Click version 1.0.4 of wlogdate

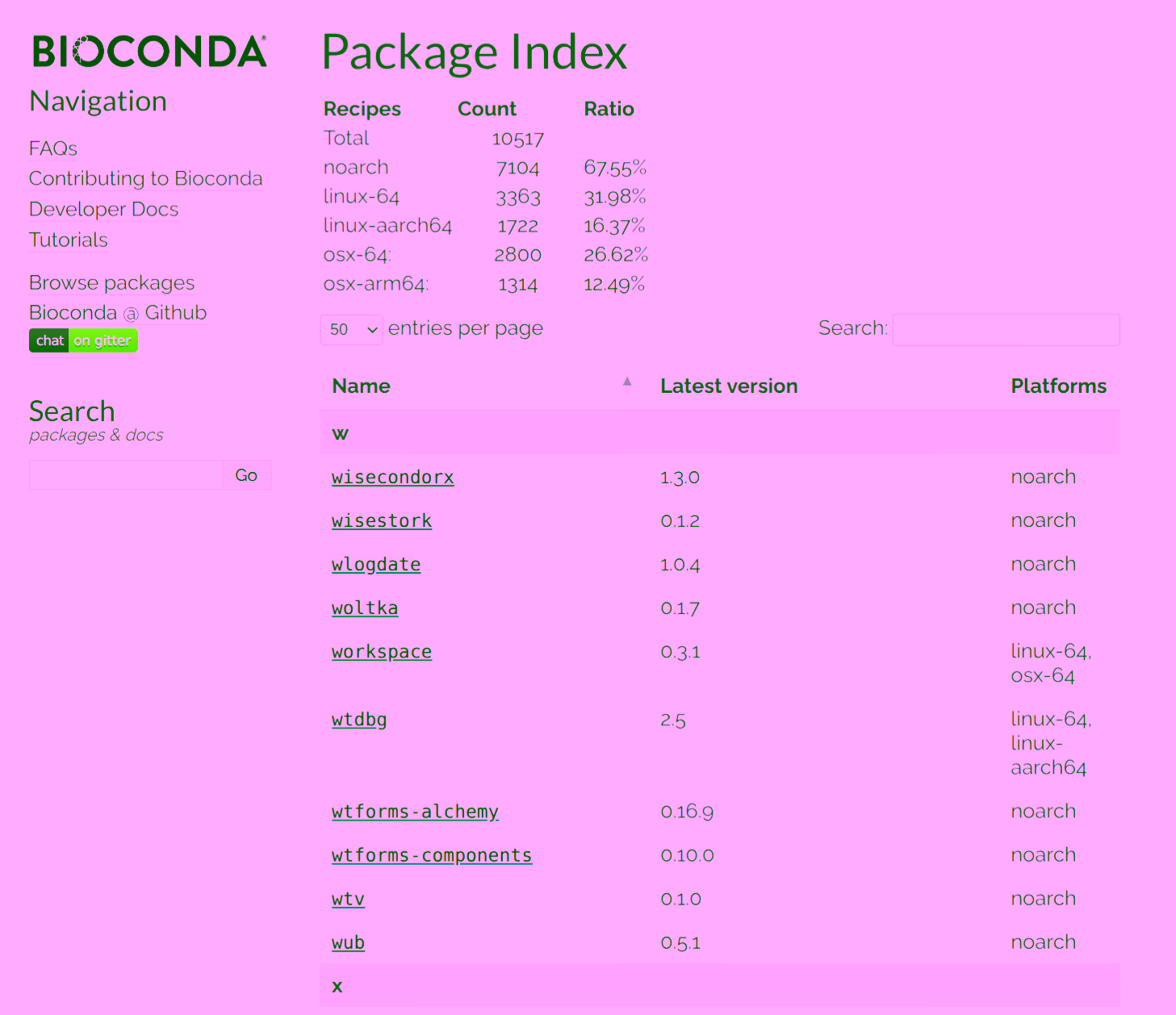point(680,565)
